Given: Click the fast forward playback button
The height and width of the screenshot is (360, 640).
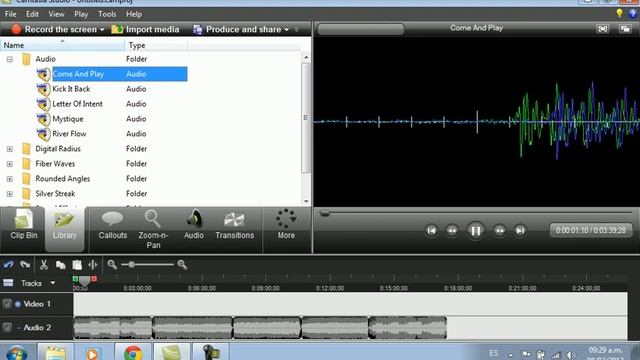Looking at the screenshot, I should 499,231.
